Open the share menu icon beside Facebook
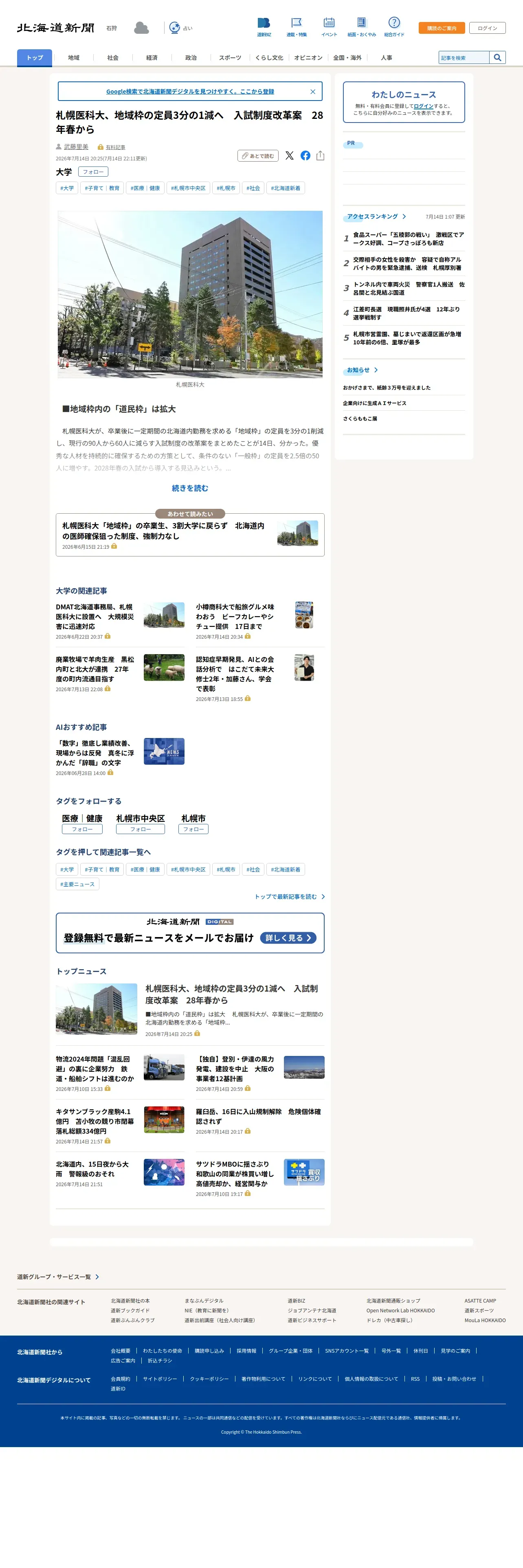The height and width of the screenshot is (1568, 523). click(x=320, y=156)
